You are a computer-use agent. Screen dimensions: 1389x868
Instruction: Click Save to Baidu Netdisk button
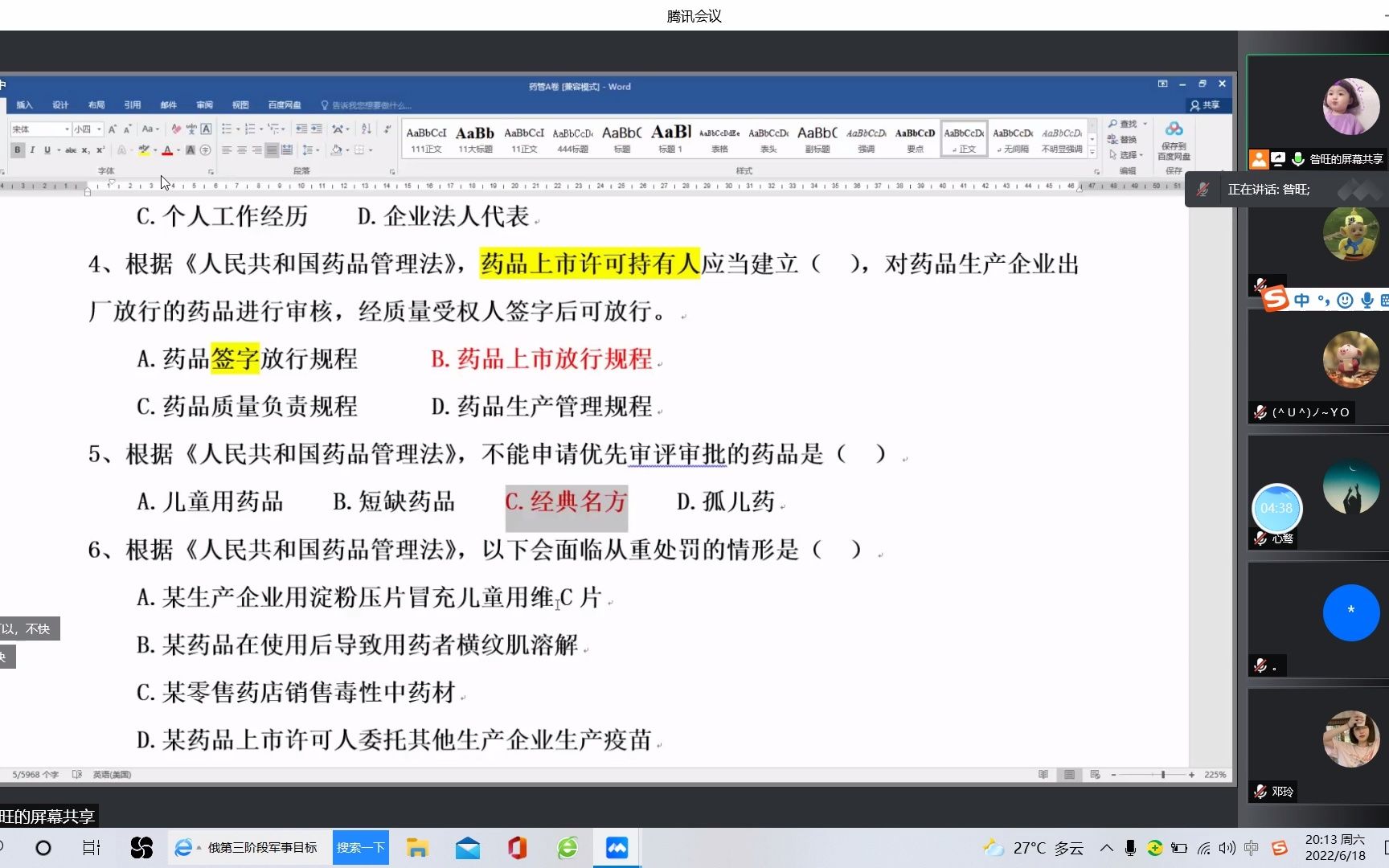[1174, 141]
